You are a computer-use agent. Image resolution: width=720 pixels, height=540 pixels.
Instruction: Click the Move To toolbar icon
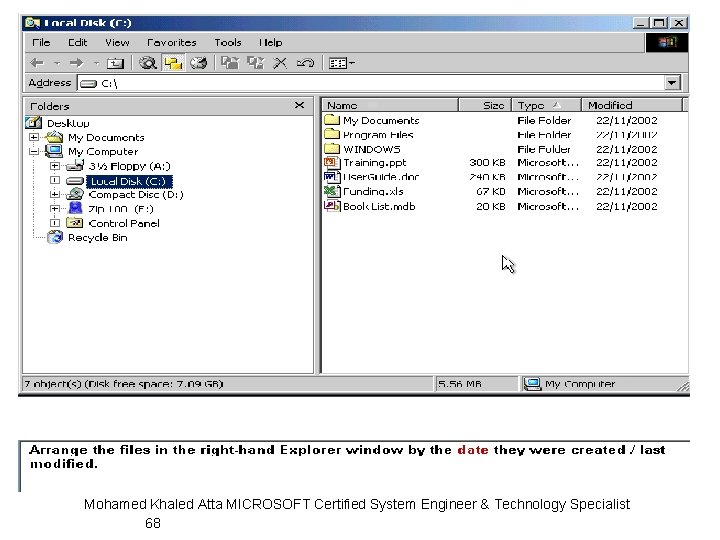coord(230,63)
